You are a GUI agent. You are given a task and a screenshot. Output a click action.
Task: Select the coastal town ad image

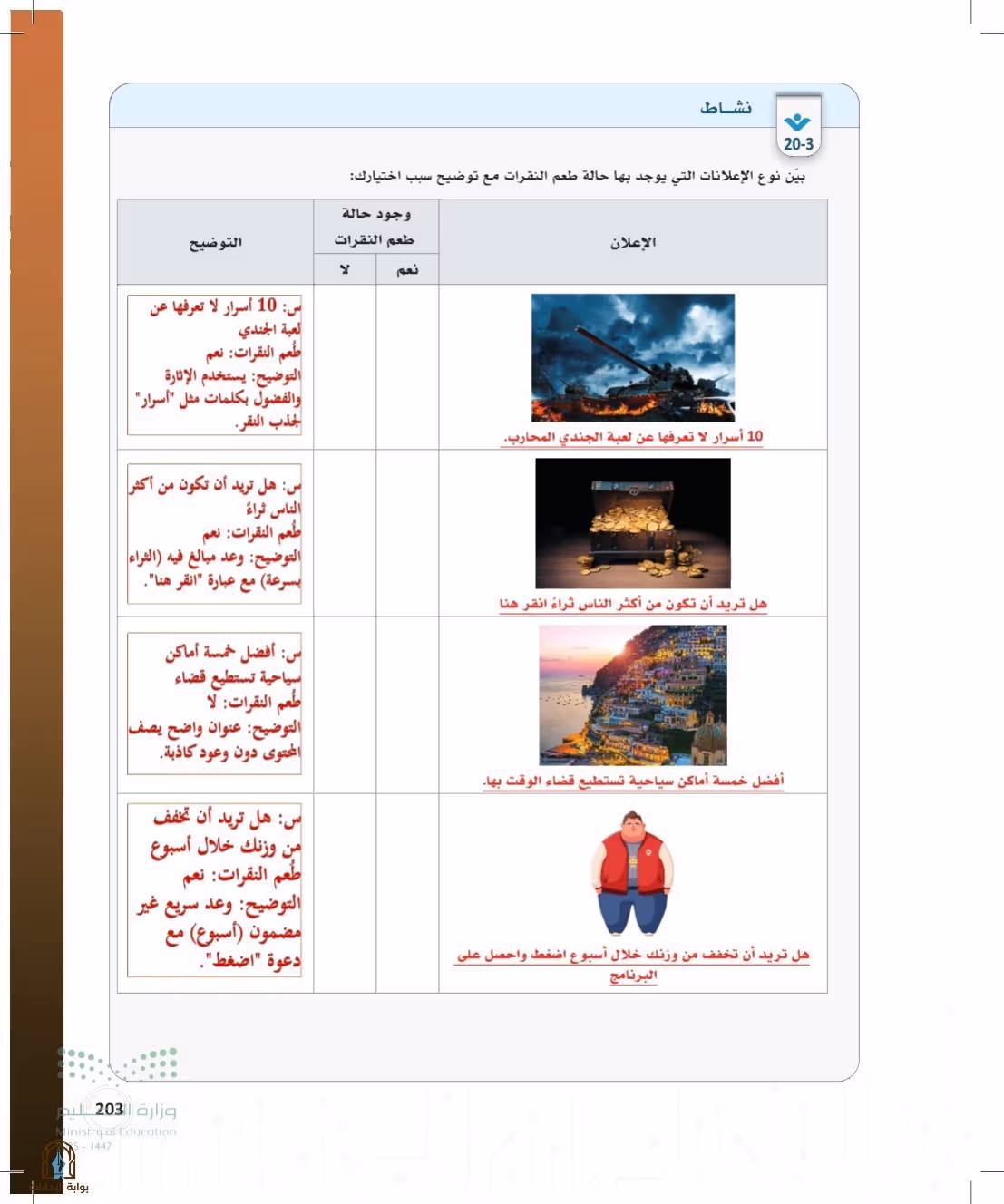pos(633,695)
